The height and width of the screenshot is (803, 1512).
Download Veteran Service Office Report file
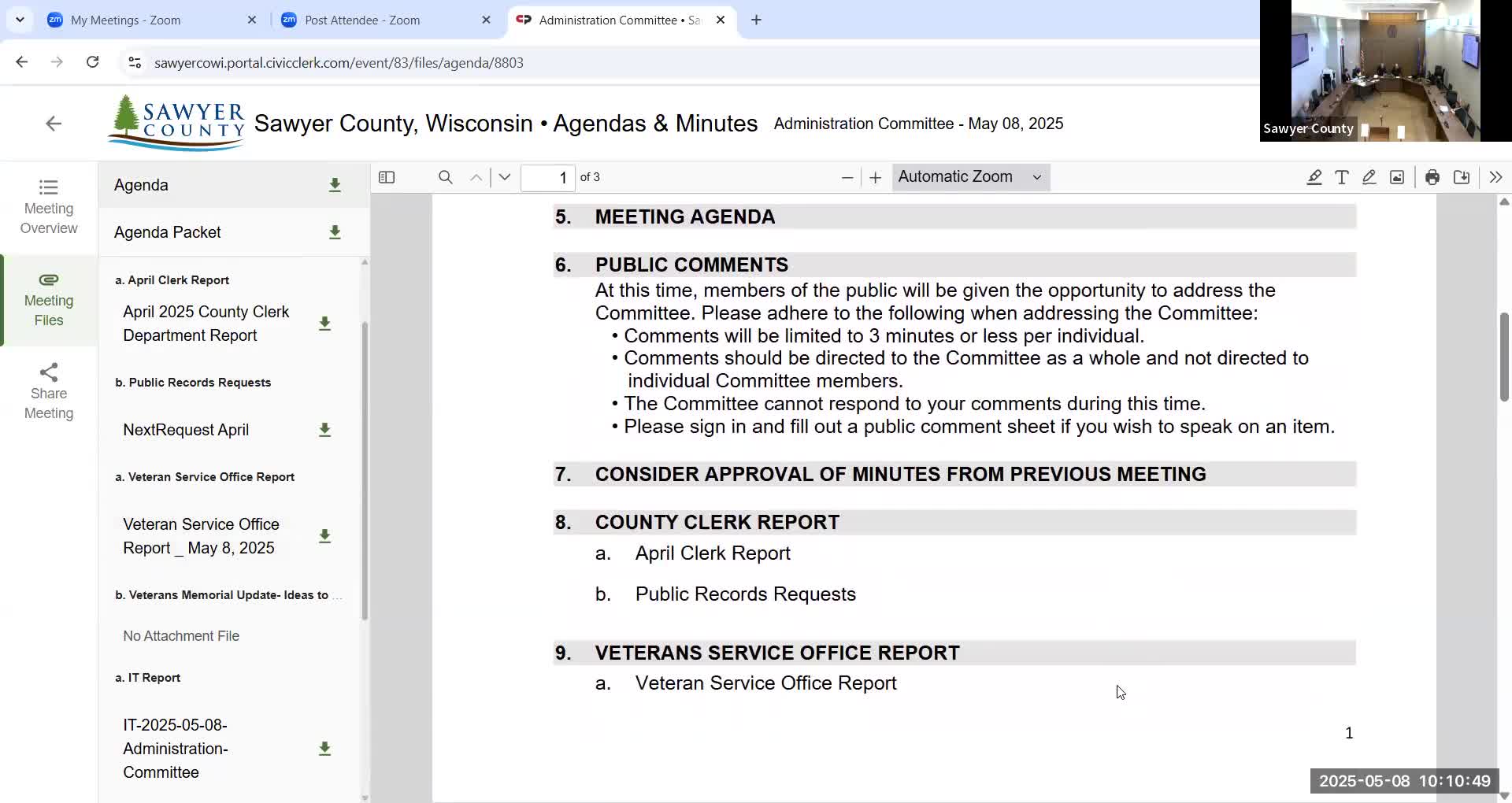[324, 536]
